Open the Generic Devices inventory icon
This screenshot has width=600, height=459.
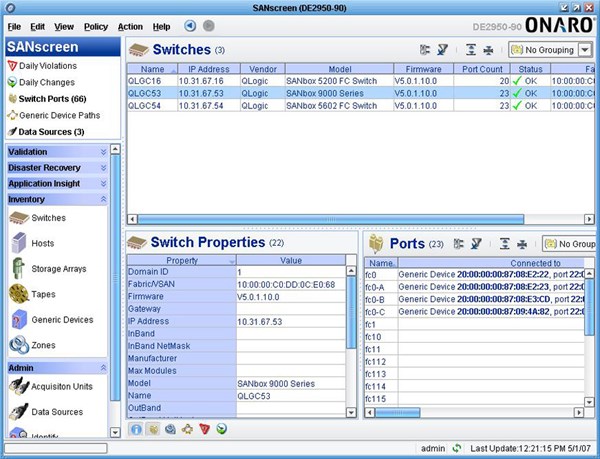(19, 319)
